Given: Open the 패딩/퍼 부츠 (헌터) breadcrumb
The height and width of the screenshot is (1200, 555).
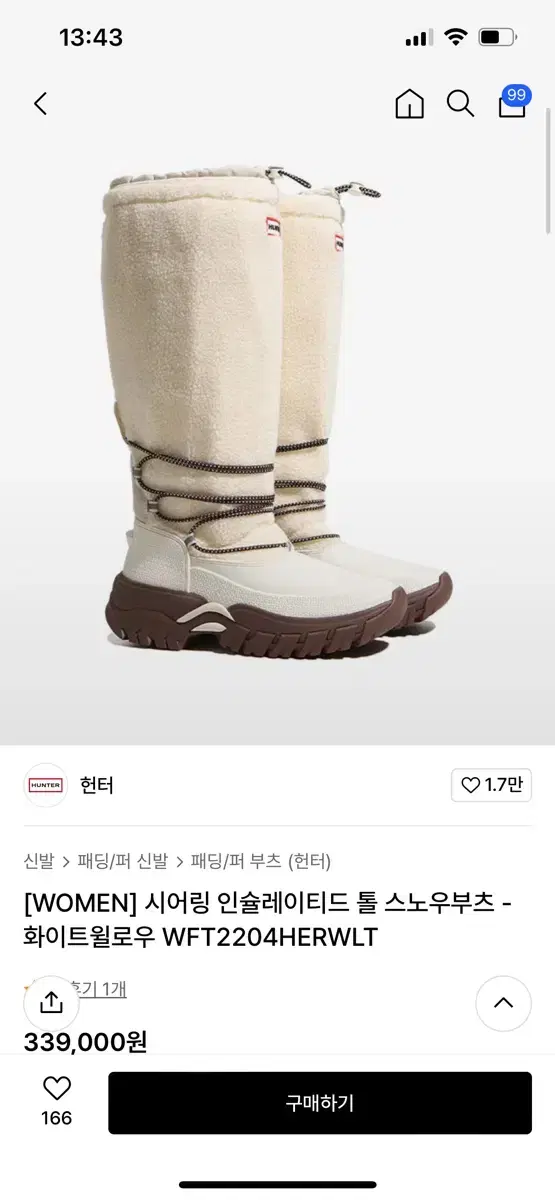Looking at the screenshot, I should tap(261, 860).
